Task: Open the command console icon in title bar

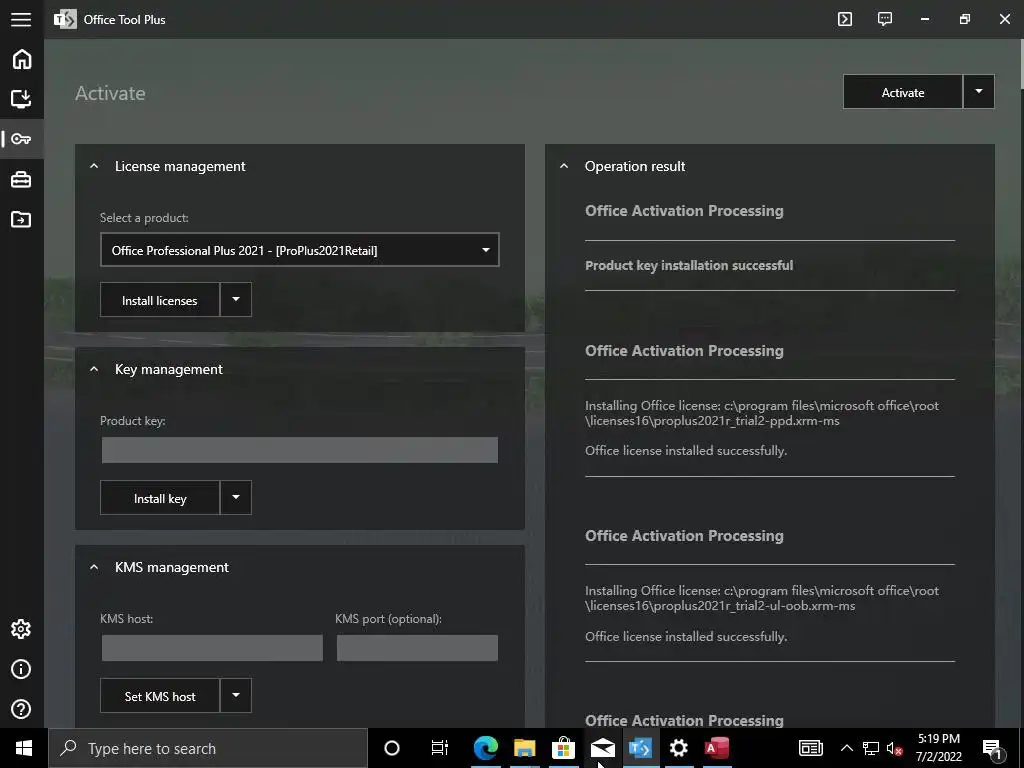Action: 845,19
